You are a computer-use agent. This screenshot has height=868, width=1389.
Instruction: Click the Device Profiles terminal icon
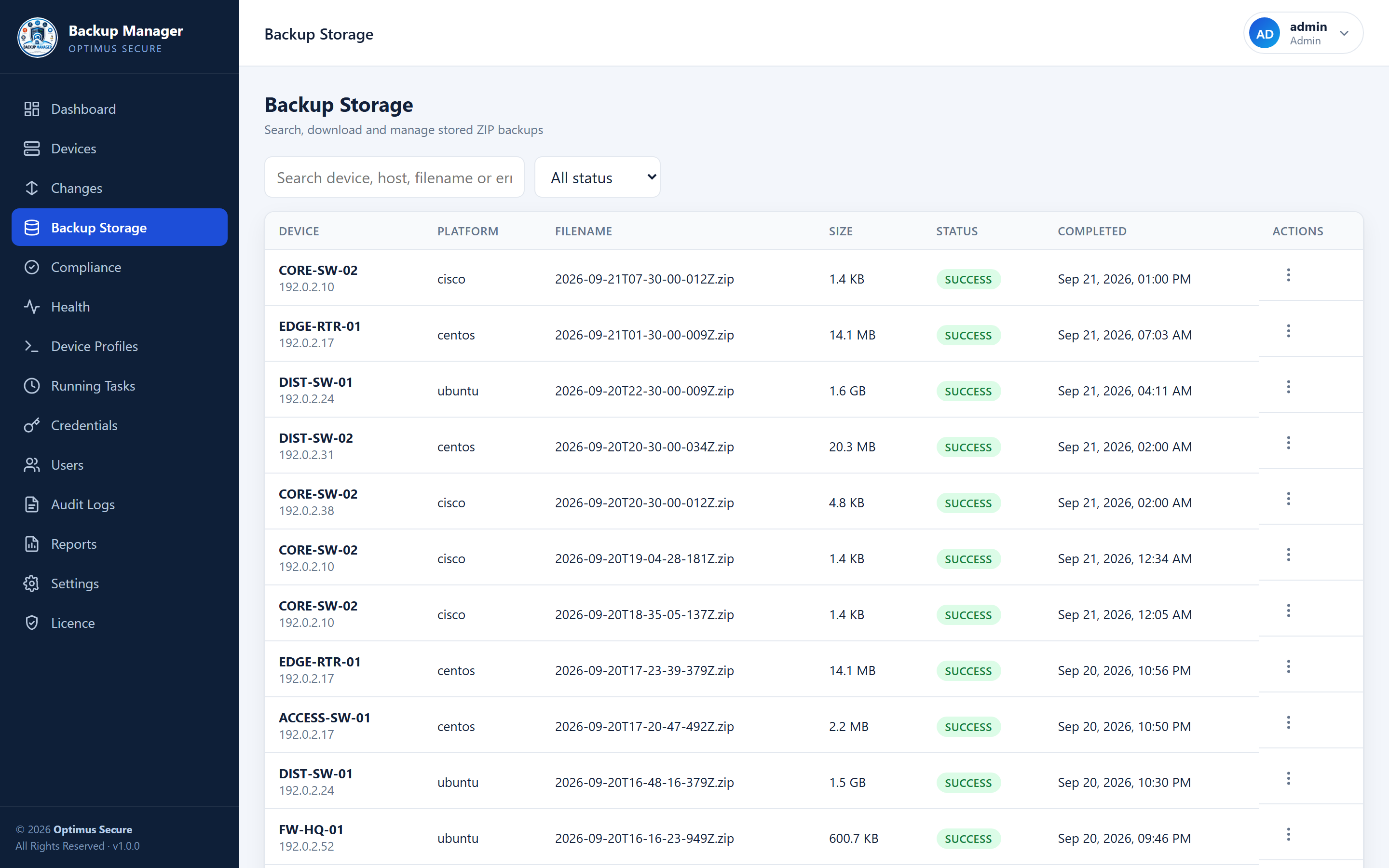pos(31,347)
